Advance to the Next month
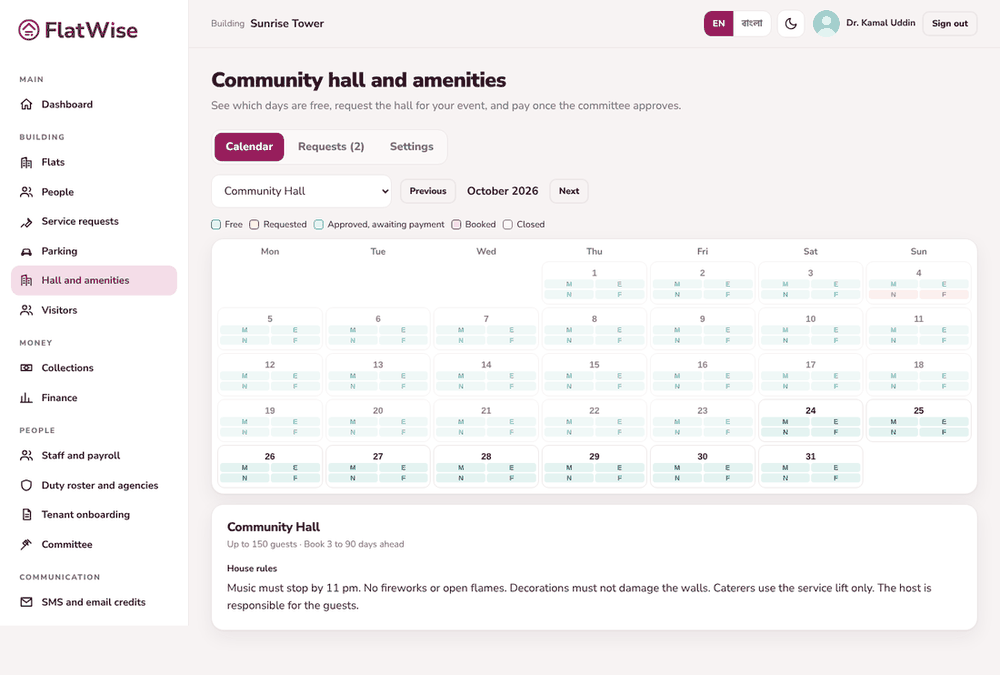The width and height of the screenshot is (1000, 675). coord(569,191)
